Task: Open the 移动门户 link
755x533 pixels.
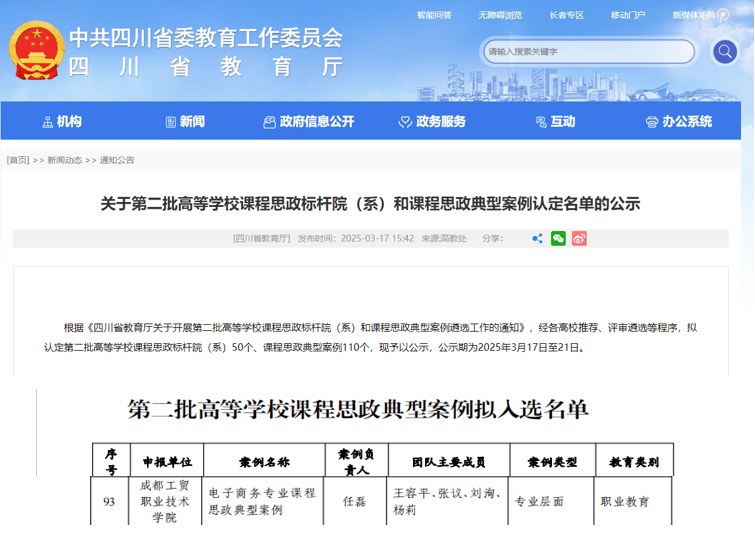Action: [628, 15]
